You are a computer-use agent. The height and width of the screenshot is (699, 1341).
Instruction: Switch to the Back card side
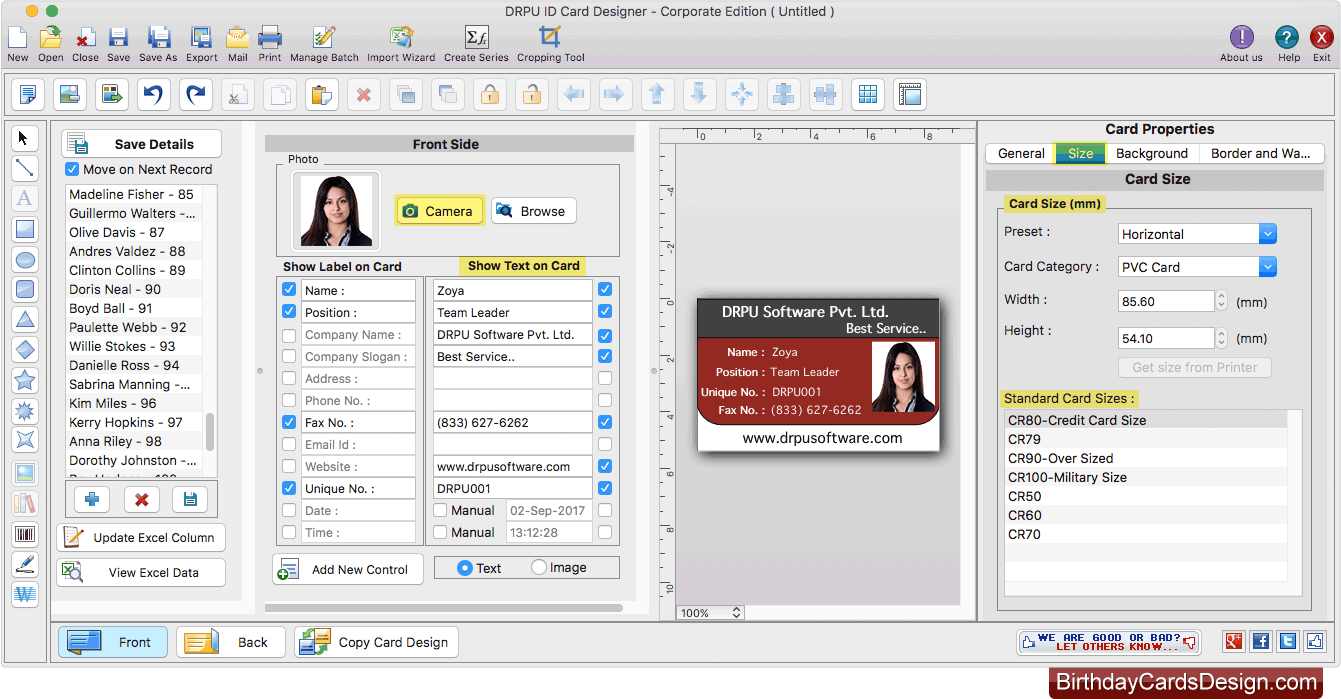tap(231, 642)
